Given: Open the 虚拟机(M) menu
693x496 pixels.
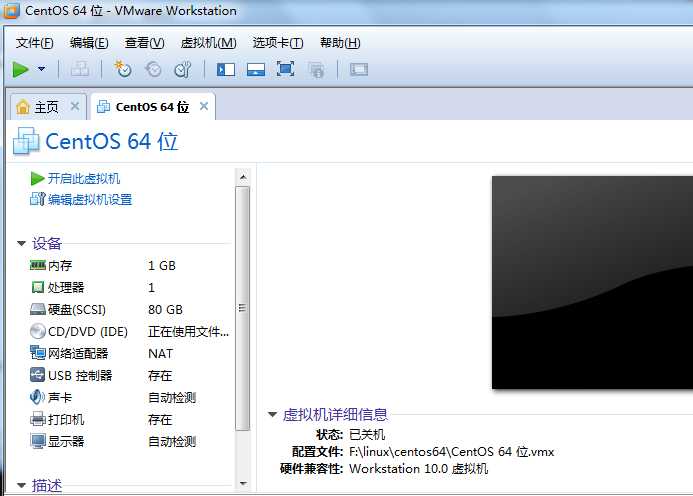Looking at the screenshot, I should (209, 43).
